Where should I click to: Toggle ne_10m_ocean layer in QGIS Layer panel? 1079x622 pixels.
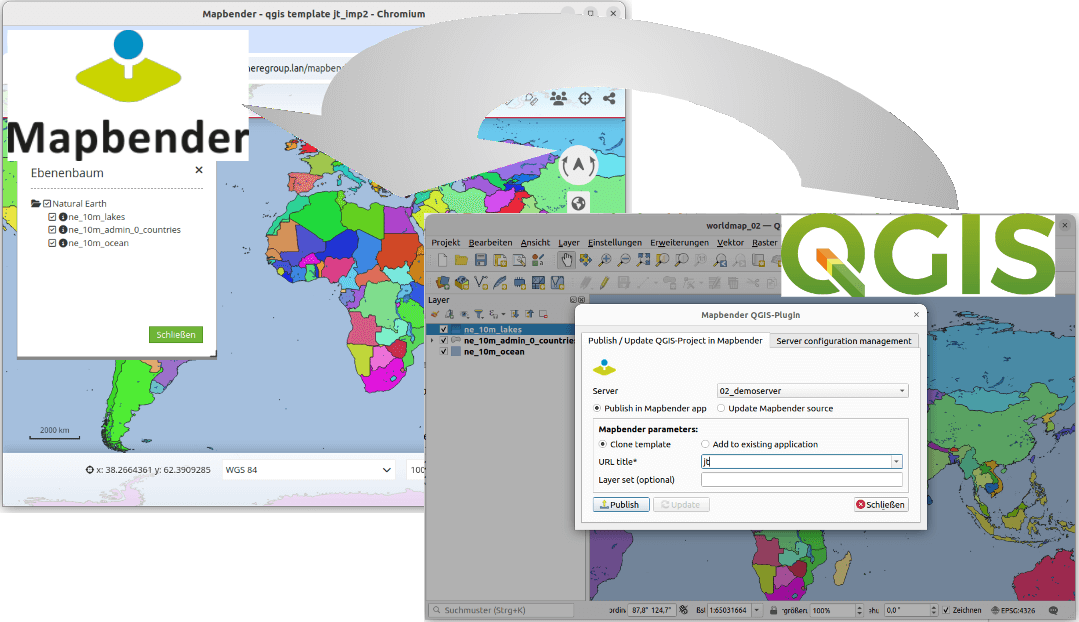pos(443,352)
